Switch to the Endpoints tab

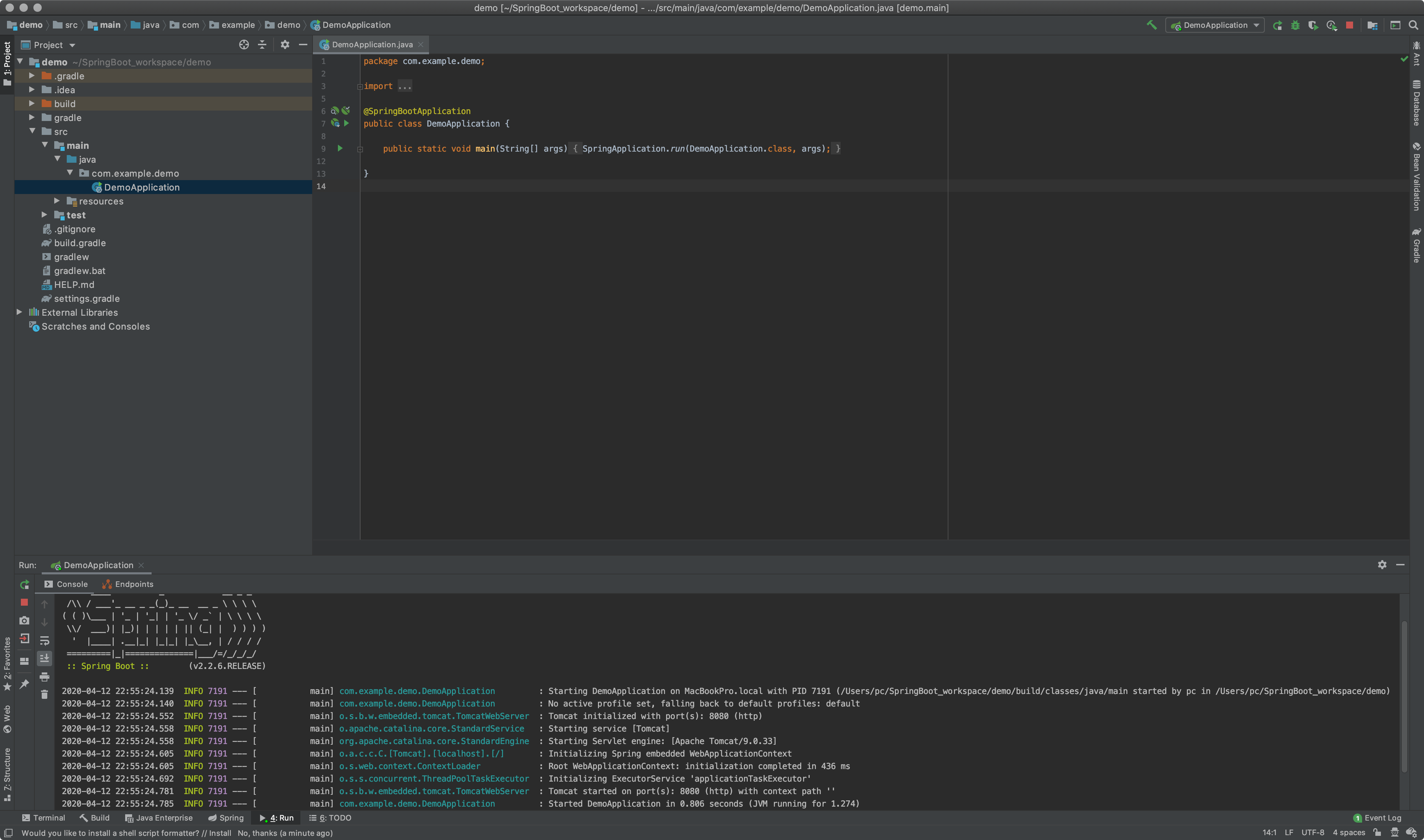point(128,584)
